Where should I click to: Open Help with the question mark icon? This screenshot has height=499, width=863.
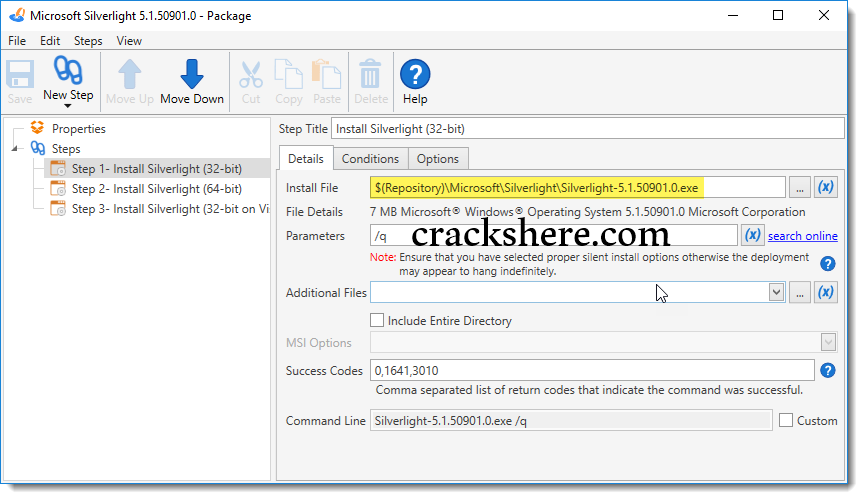pos(415,74)
